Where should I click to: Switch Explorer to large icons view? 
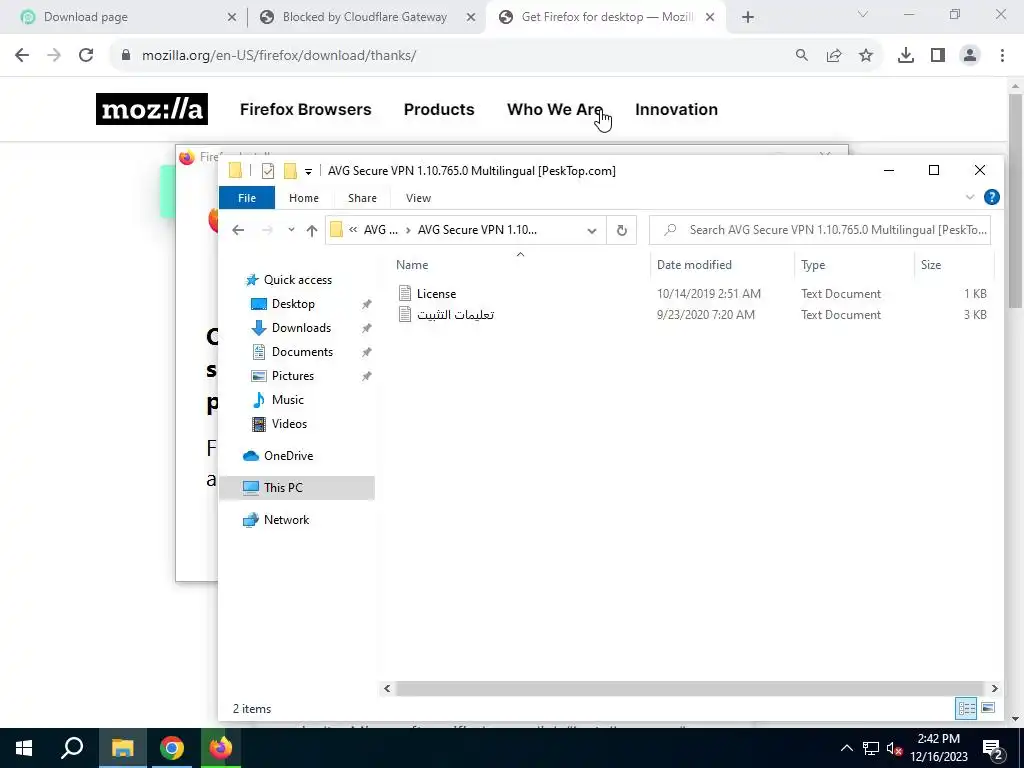click(988, 709)
